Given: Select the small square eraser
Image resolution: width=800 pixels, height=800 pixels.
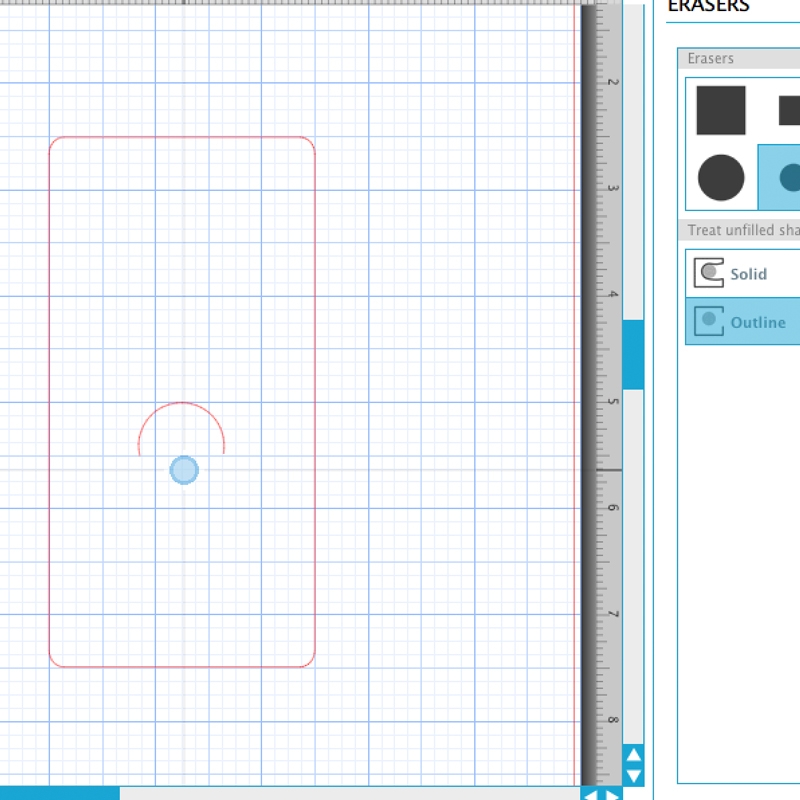Looking at the screenshot, I should (x=789, y=110).
